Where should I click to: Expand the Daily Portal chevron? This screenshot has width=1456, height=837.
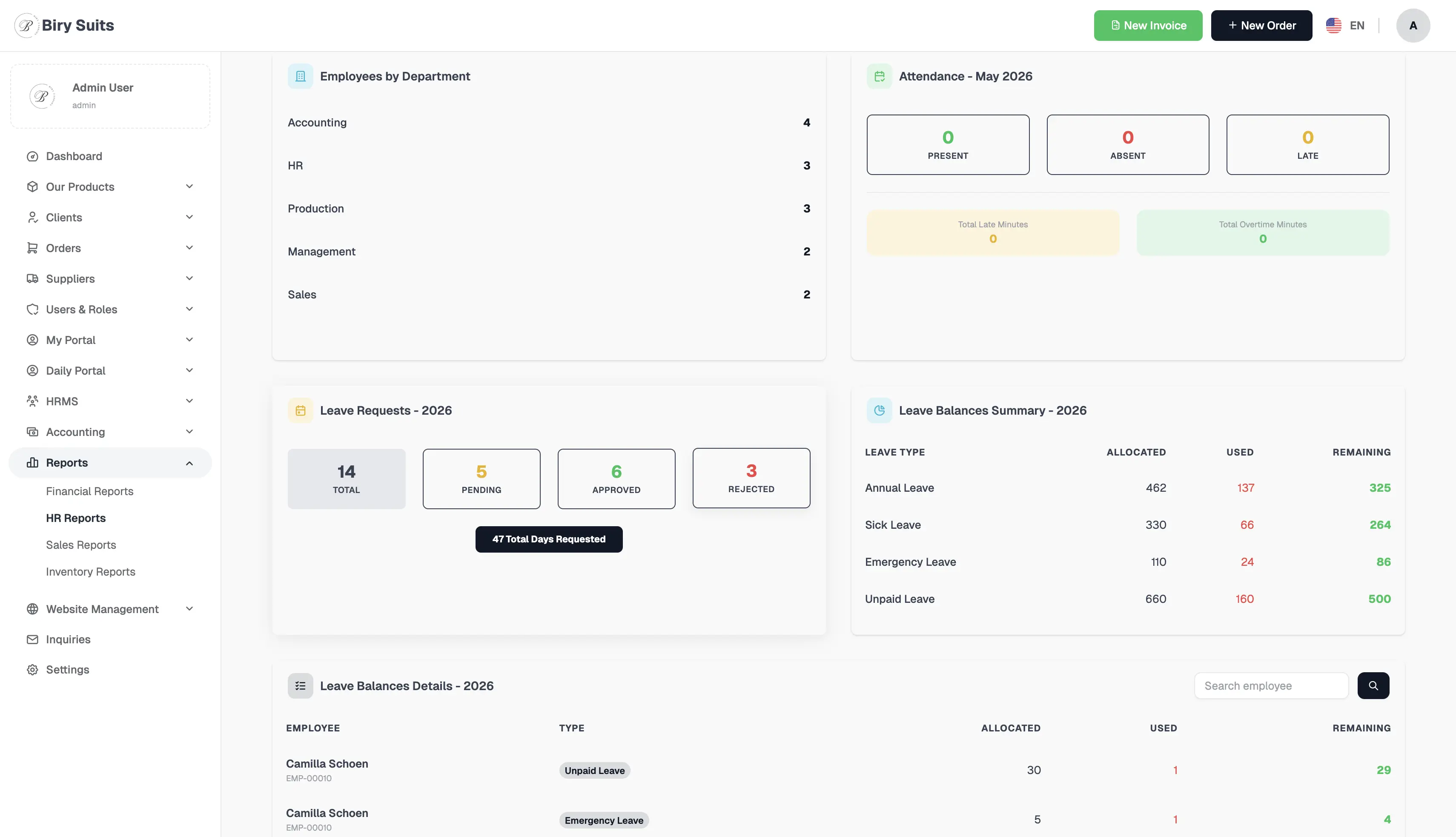point(189,370)
